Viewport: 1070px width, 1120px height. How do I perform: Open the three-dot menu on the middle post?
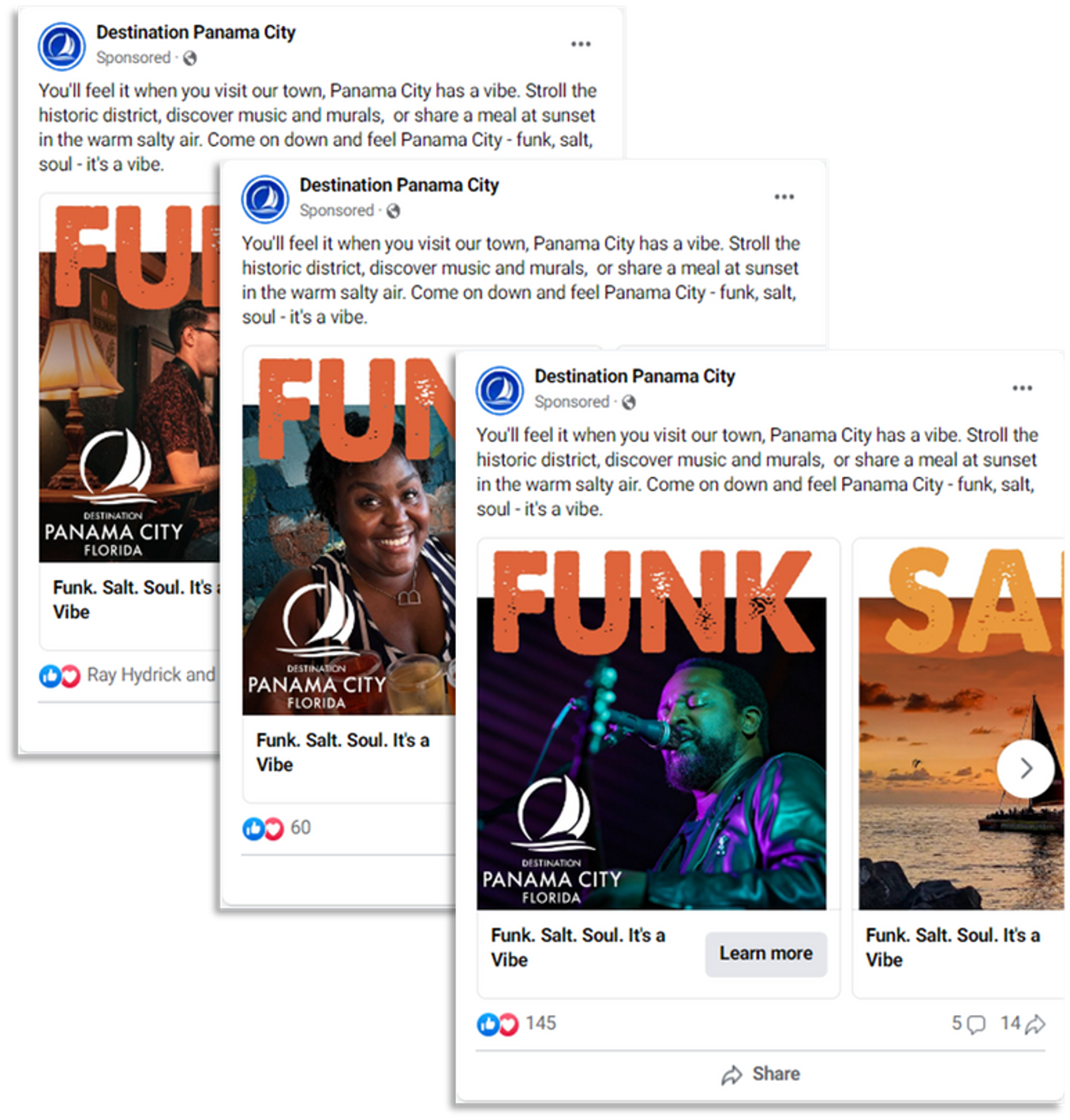coord(784,196)
